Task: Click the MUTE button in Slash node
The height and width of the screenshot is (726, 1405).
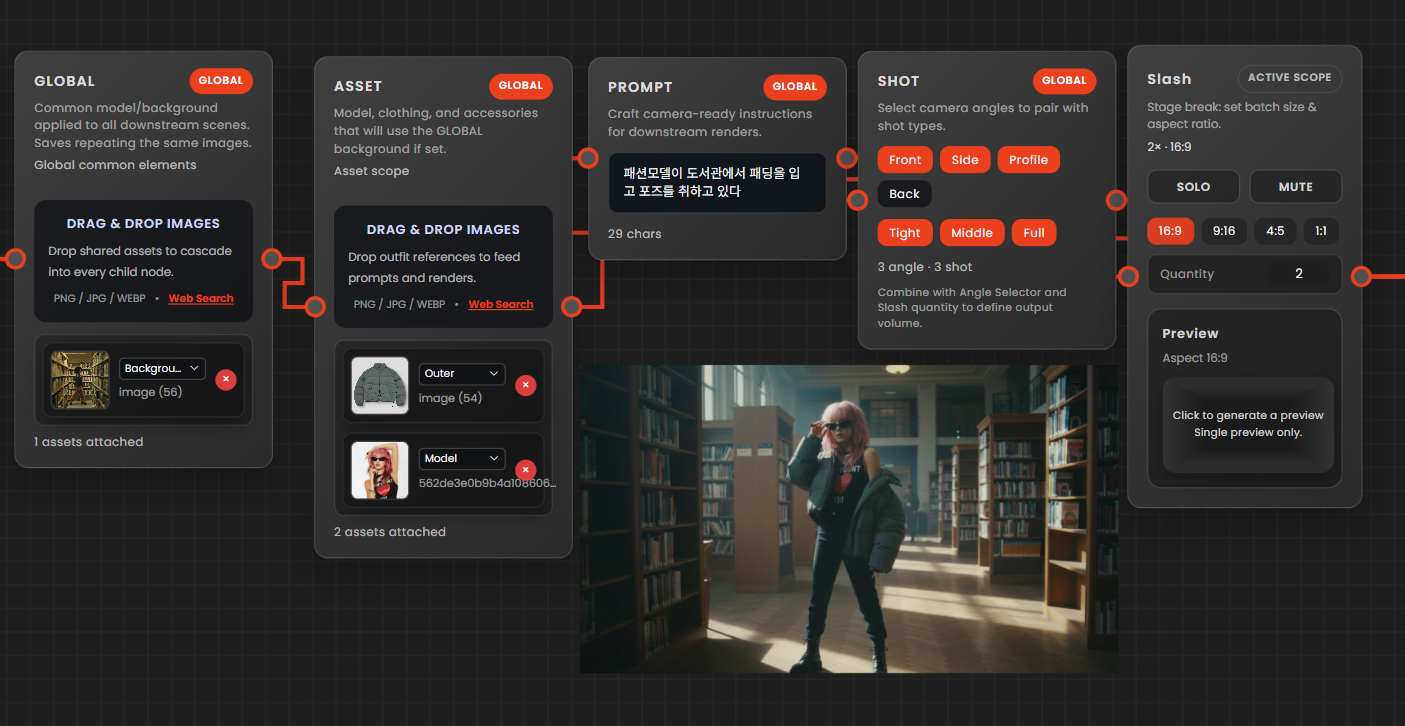Action: [x=1295, y=187]
